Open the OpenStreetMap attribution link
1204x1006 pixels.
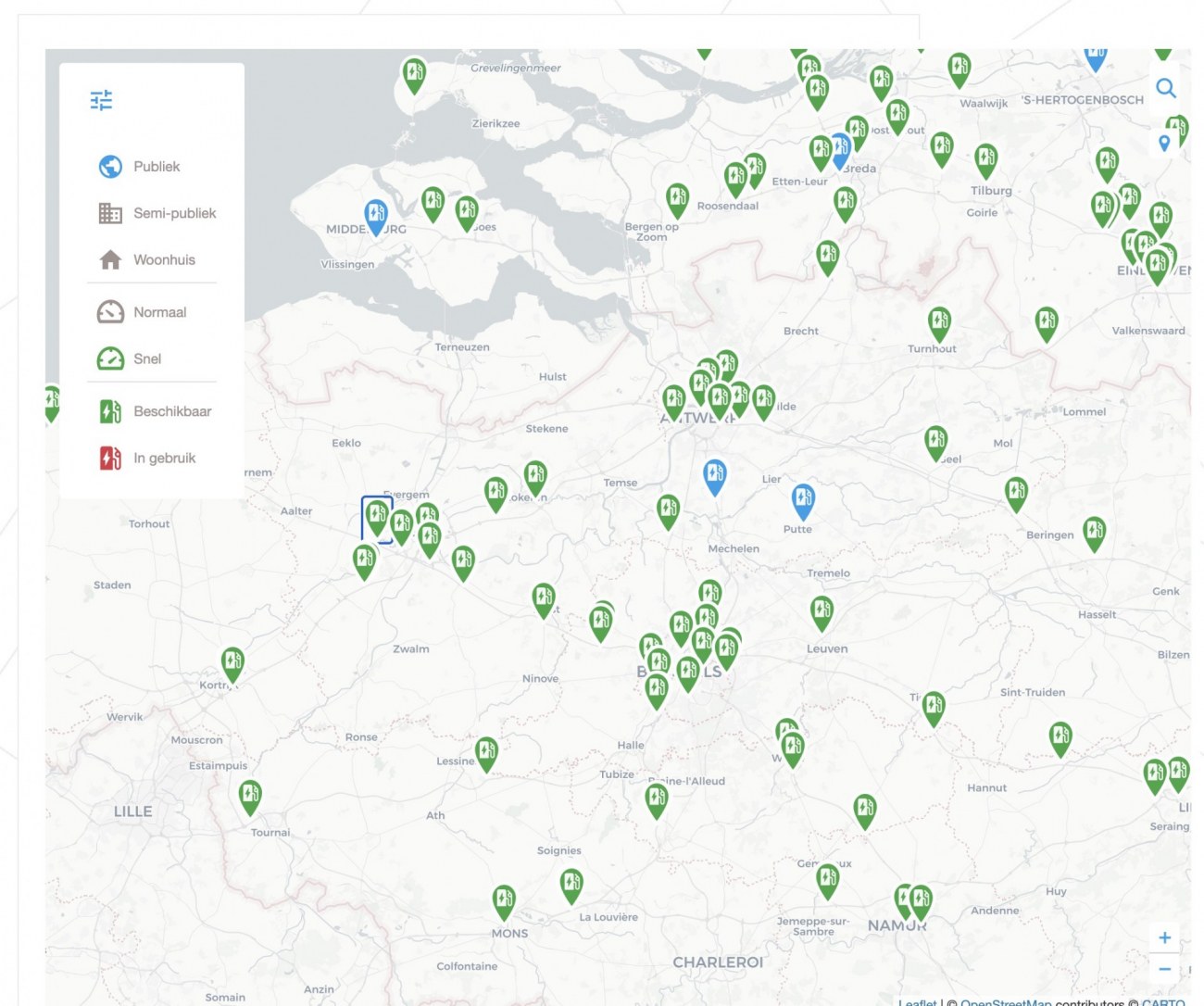coord(1006,1002)
